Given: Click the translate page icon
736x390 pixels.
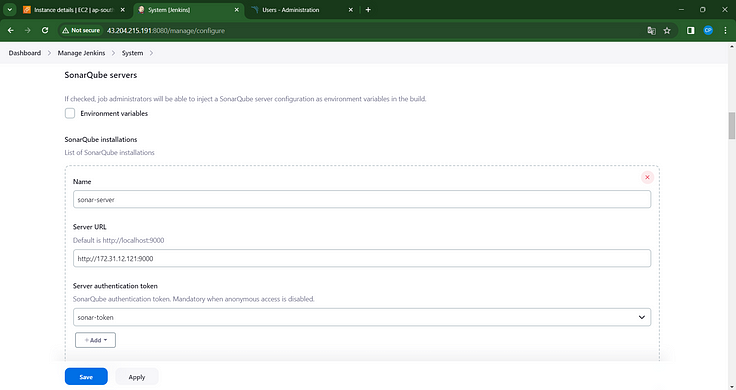Looking at the screenshot, I should (x=652, y=31).
